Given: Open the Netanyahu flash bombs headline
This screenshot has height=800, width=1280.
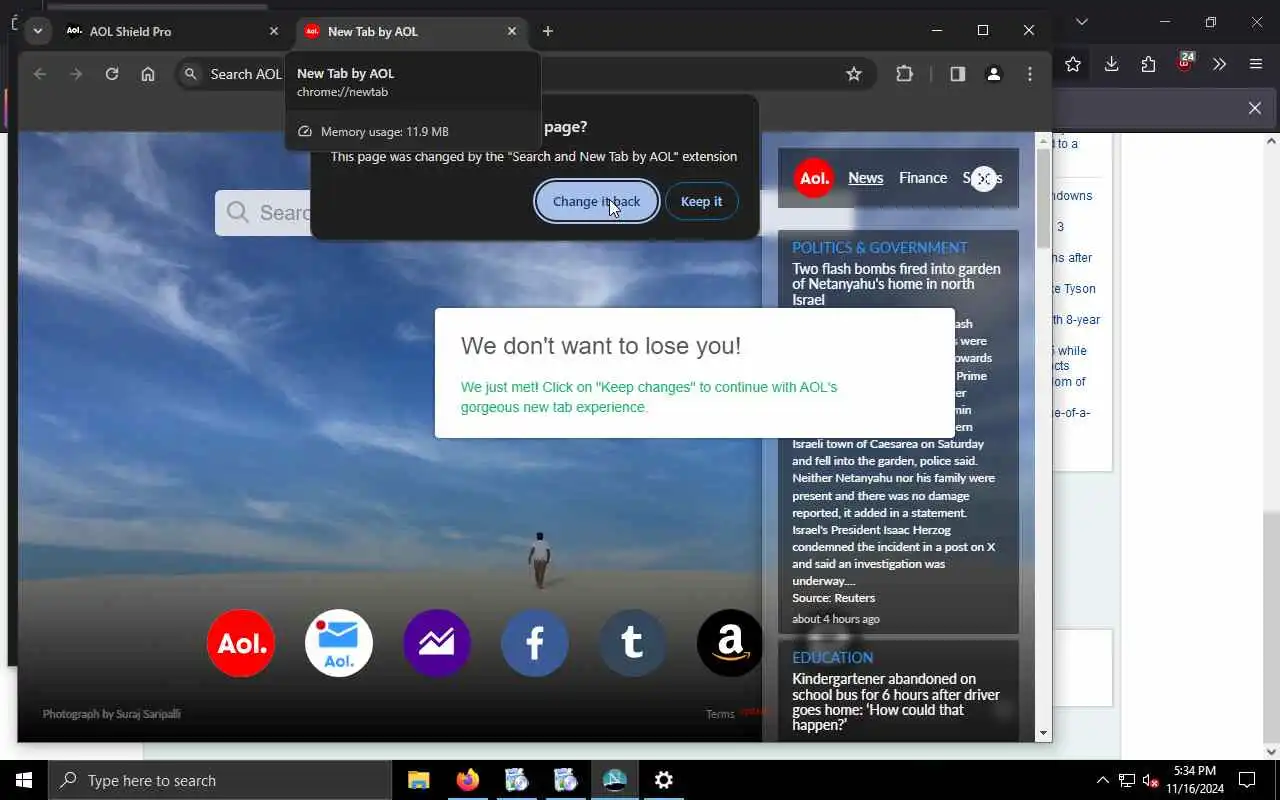Looking at the screenshot, I should (x=896, y=284).
